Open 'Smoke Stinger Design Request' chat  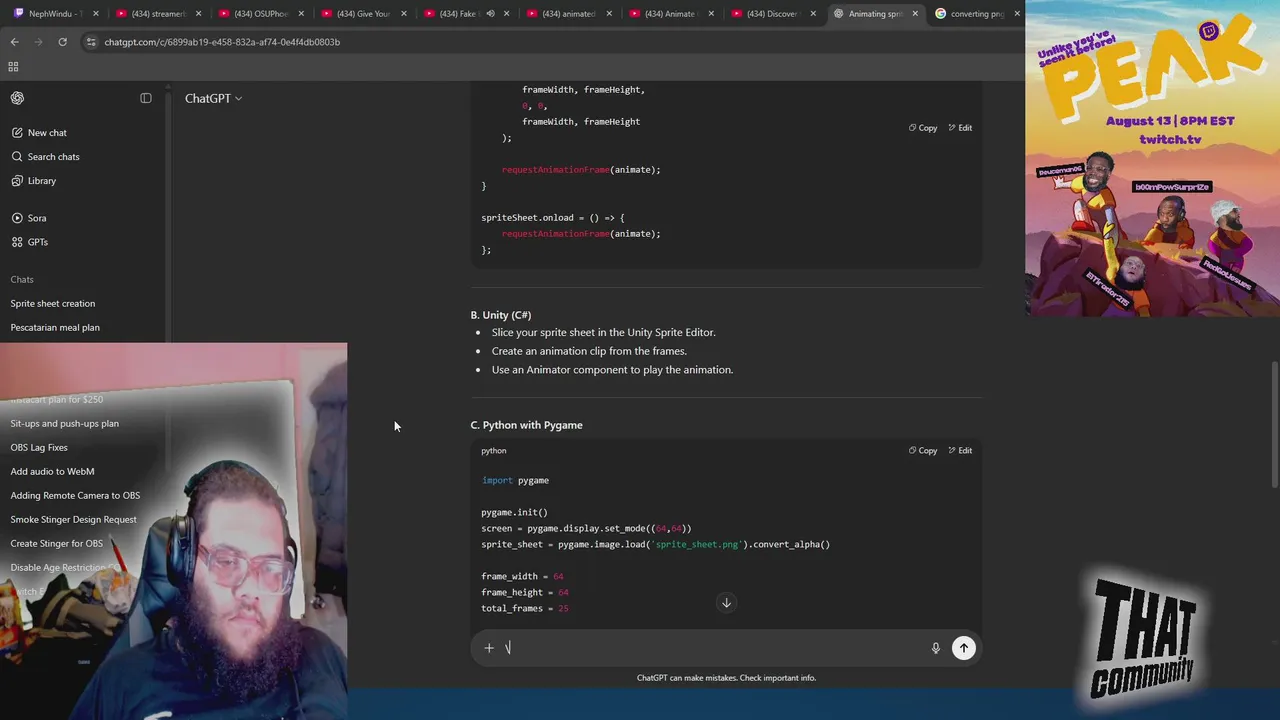pyautogui.click(x=73, y=519)
